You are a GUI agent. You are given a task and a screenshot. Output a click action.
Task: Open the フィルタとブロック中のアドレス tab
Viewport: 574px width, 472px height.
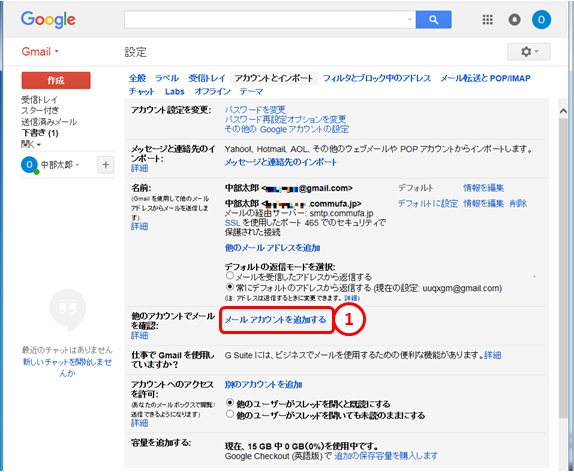coord(377,78)
